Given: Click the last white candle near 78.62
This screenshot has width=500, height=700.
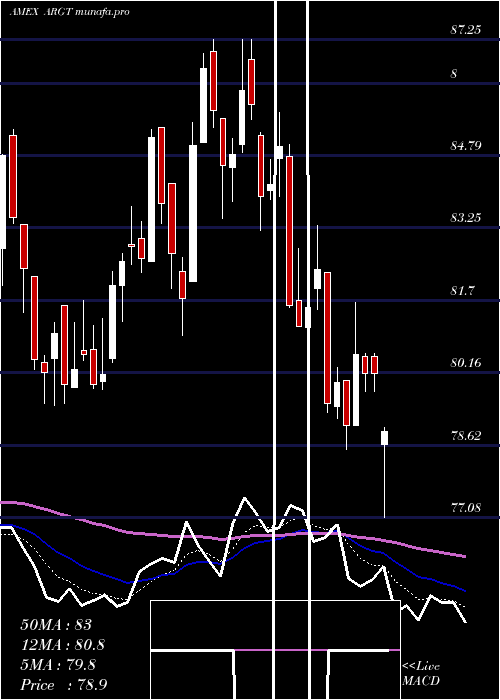Looking at the screenshot, I should pyautogui.click(x=384, y=438).
